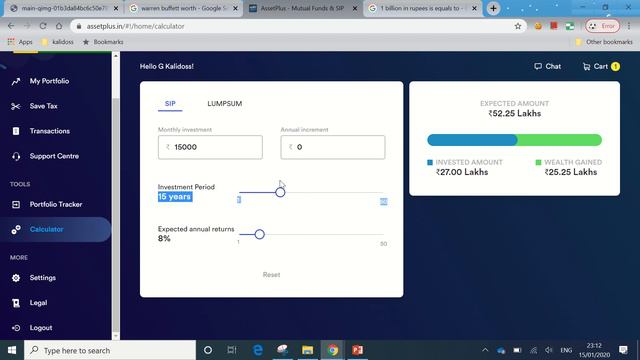Click the yellow cart count badge
The image size is (640, 360).
point(616,66)
